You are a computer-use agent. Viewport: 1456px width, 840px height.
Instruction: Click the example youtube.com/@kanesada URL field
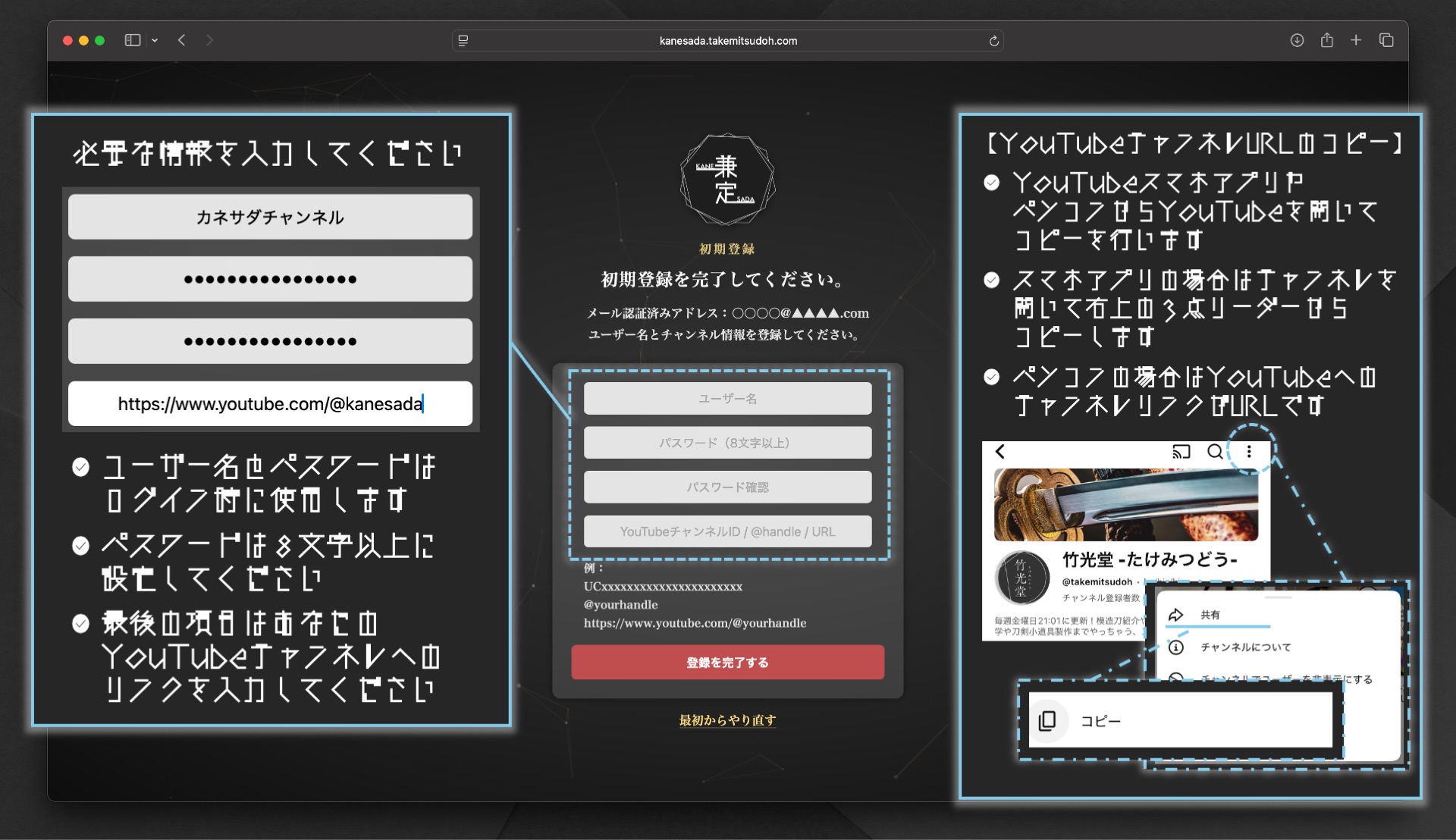click(x=270, y=403)
